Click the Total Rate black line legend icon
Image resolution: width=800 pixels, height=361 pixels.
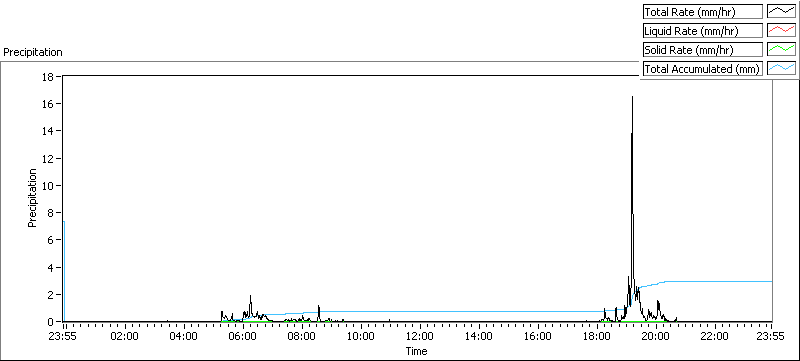[x=781, y=12]
